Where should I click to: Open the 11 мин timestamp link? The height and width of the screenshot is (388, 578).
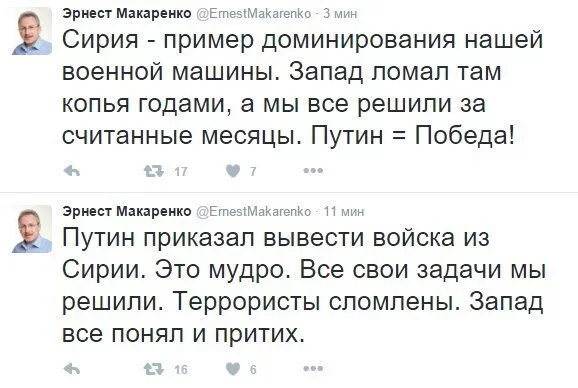tap(344, 212)
